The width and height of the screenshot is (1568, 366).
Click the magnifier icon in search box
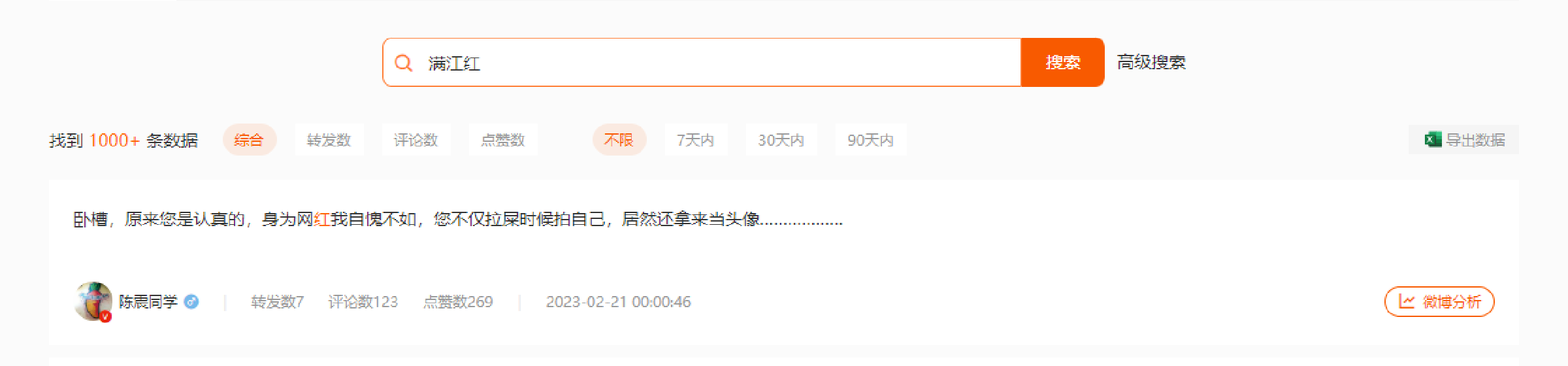point(404,63)
